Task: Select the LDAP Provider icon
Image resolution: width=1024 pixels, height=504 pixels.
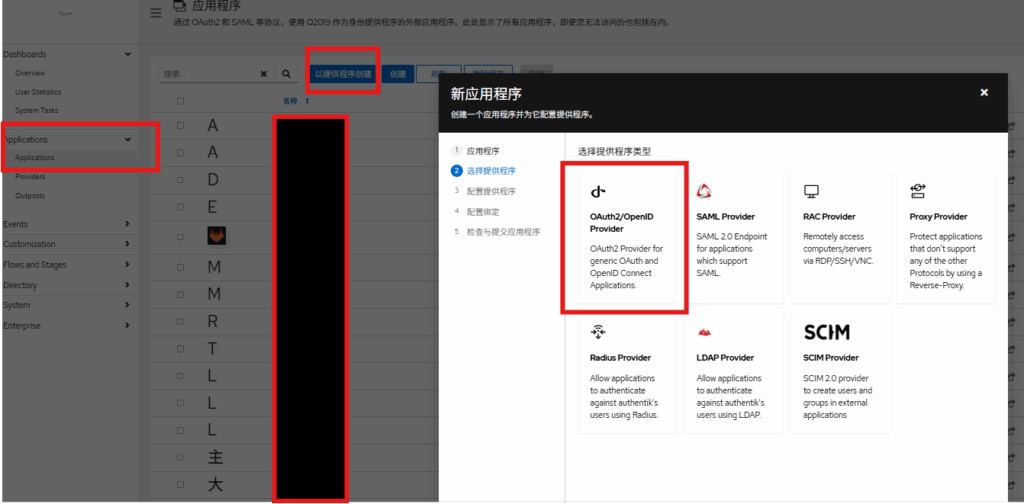Action: coord(704,332)
